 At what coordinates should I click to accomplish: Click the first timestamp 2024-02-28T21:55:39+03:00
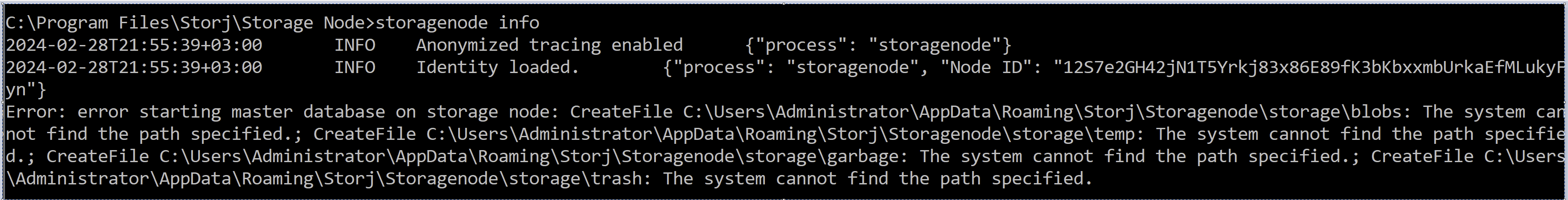pyautogui.click(x=134, y=45)
